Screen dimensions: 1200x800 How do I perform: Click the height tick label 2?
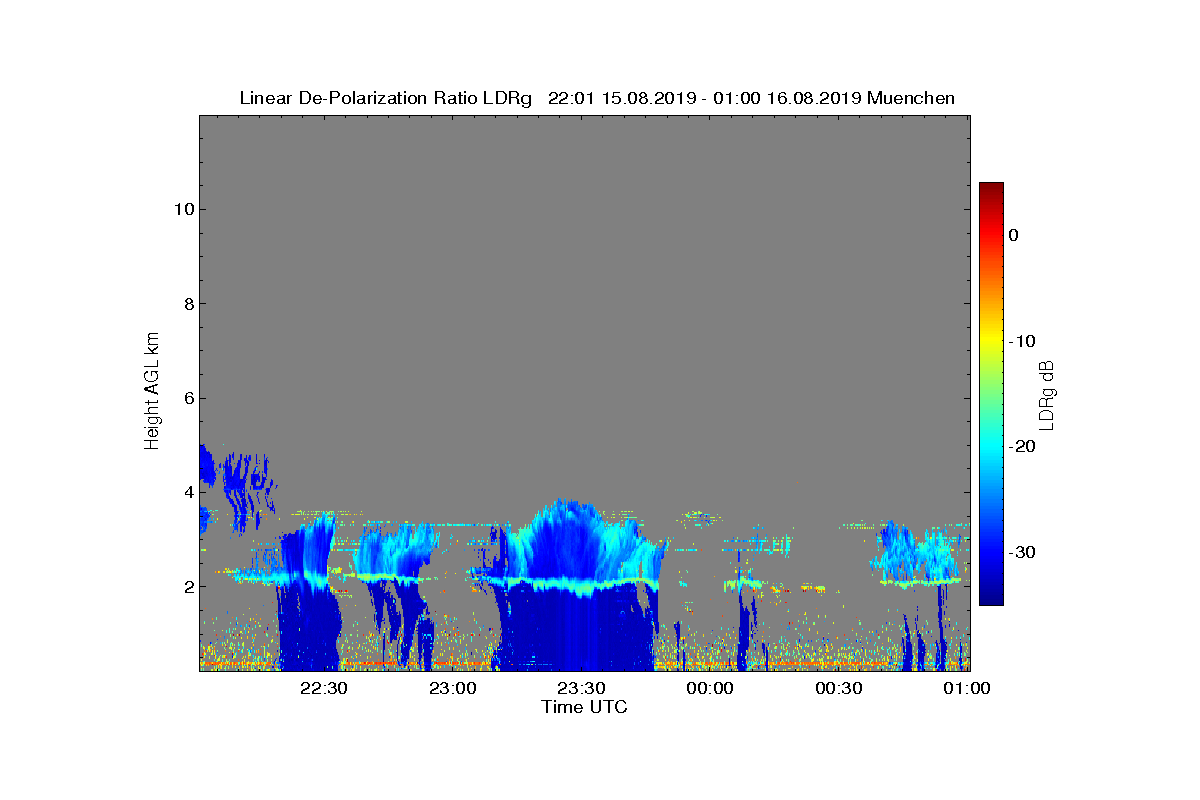tap(187, 586)
